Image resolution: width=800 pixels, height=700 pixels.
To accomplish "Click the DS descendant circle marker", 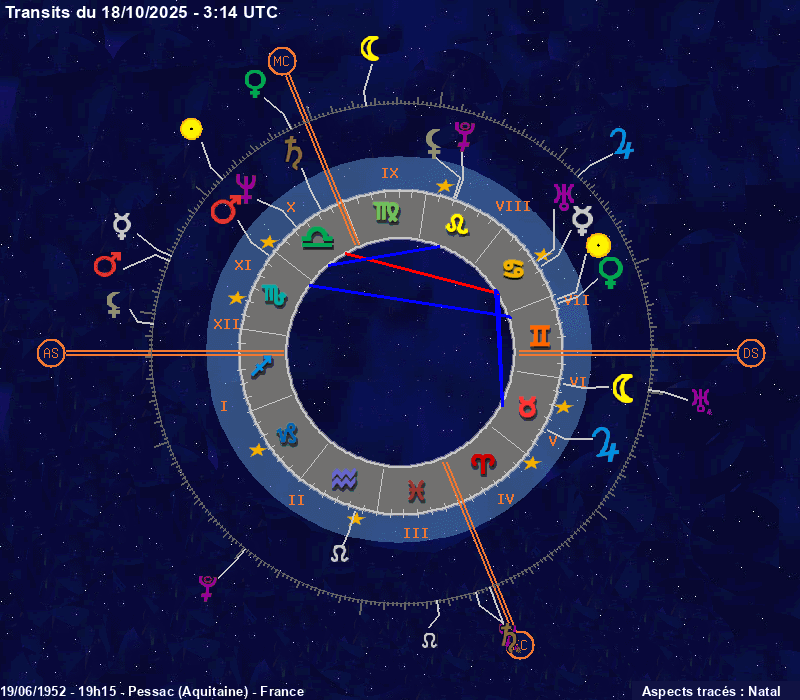I will coord(751,353).
